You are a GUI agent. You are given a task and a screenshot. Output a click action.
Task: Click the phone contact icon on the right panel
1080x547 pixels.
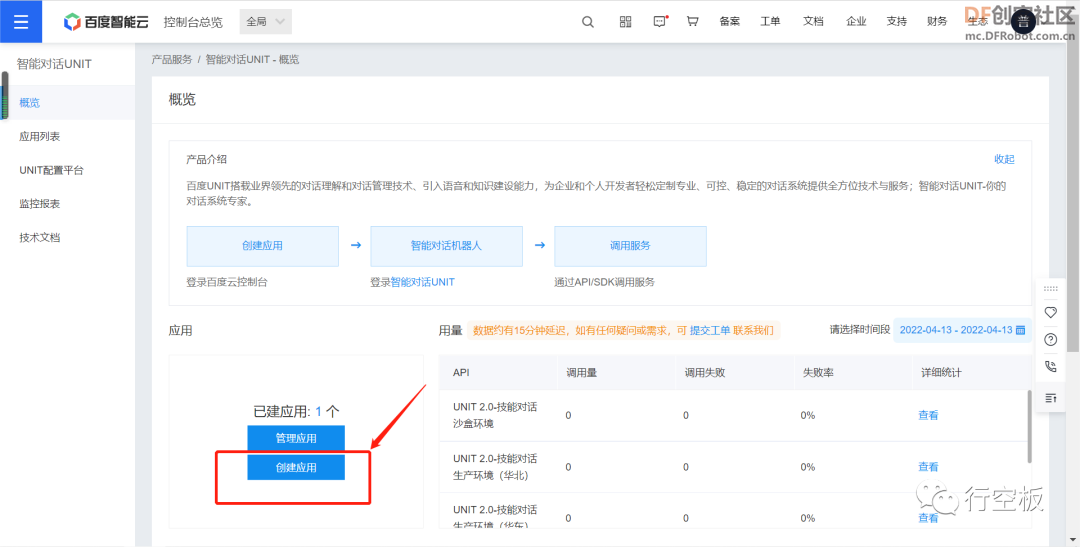[x=1050, y=367]
